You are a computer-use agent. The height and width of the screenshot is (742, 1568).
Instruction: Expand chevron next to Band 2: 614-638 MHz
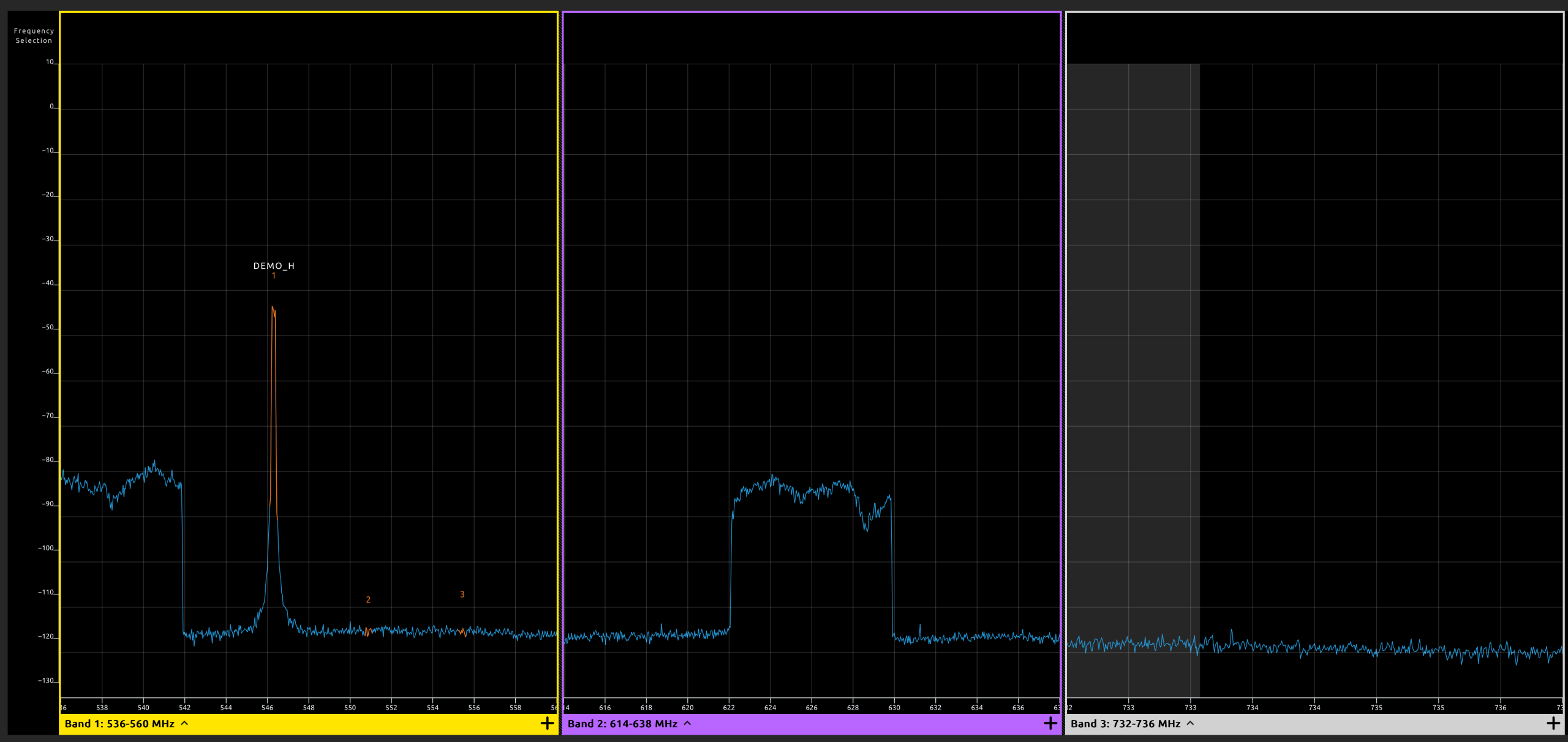tap(688, 723)
